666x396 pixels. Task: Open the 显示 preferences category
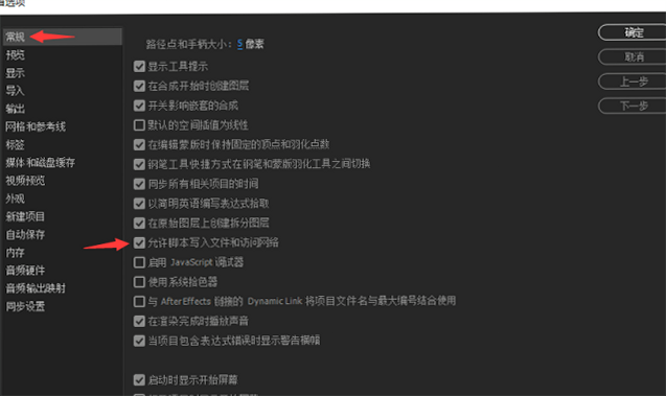pyautogui.click(x=15, y=73)
